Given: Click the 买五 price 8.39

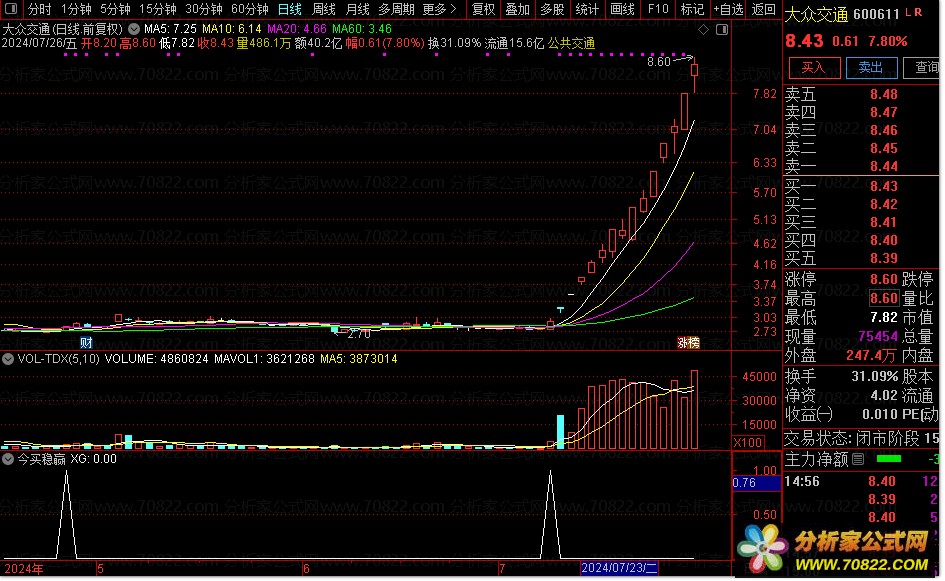Looking at the screenshot, I should coord(884,259).
